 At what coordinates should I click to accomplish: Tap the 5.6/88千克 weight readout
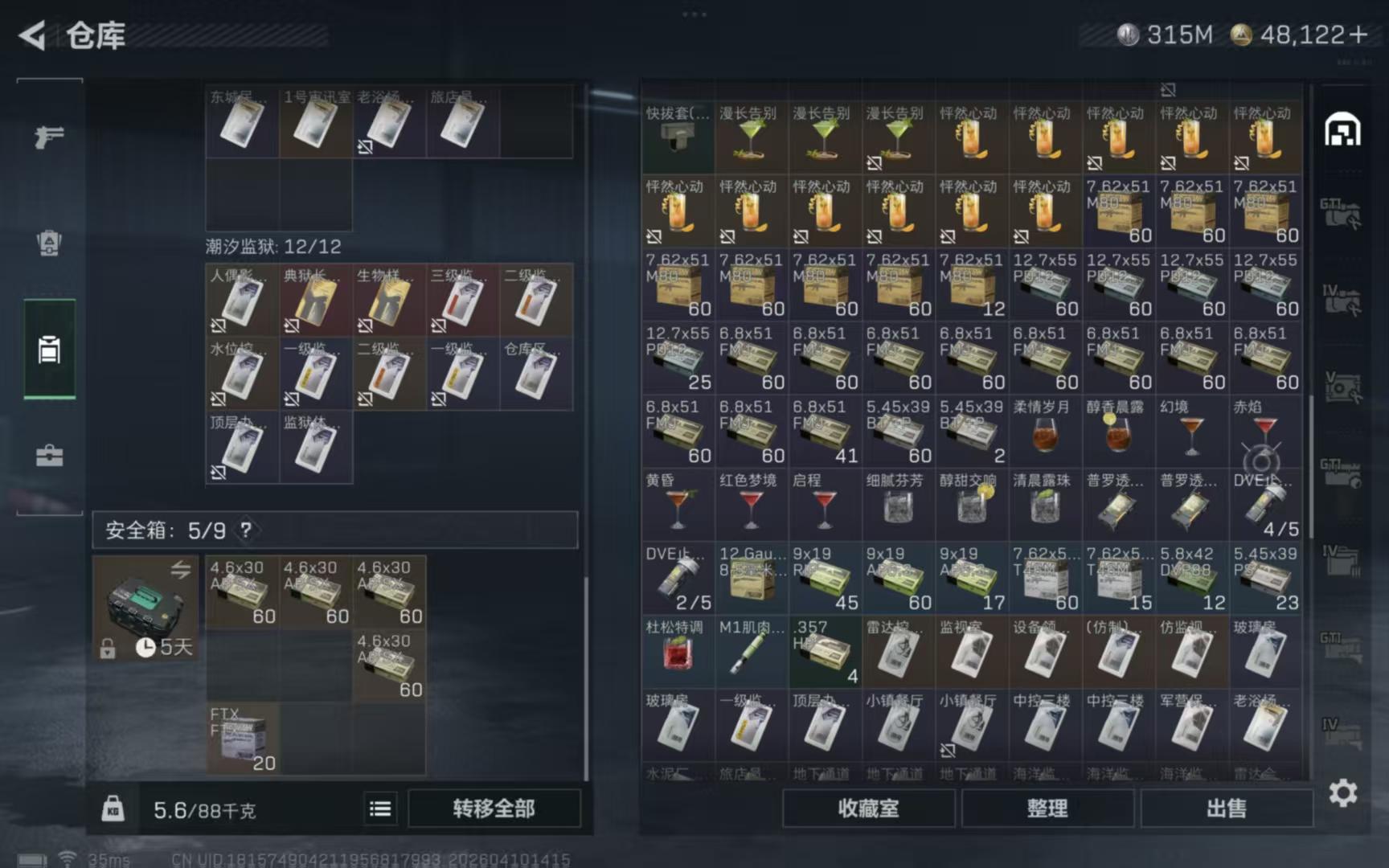click(204, 810)
